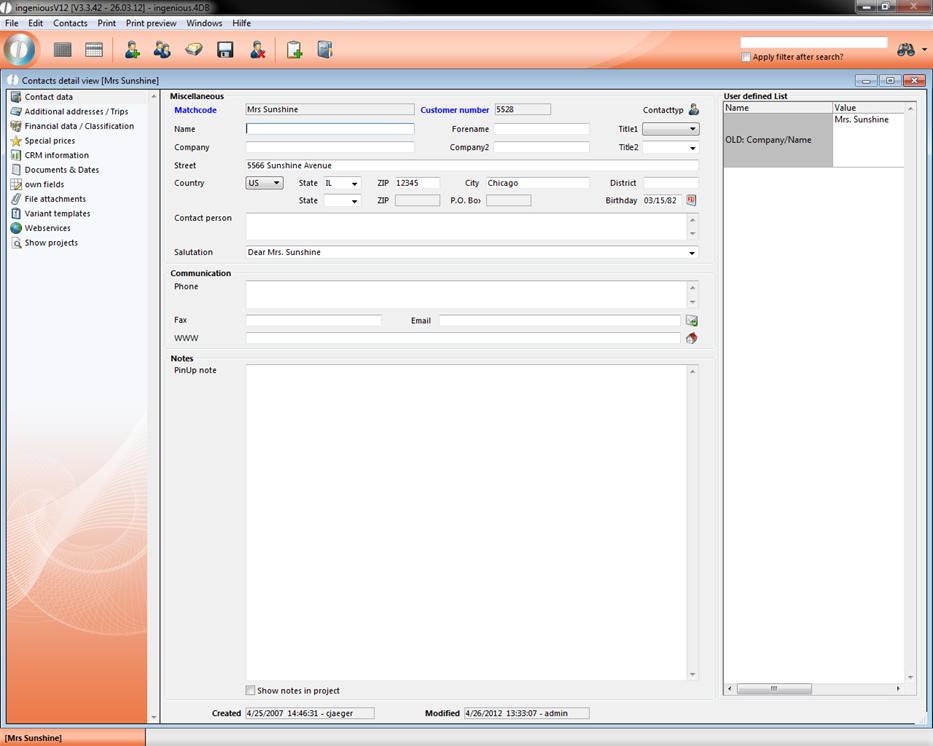
Task: Open the Contacts menu
Action: coord(70,23)
